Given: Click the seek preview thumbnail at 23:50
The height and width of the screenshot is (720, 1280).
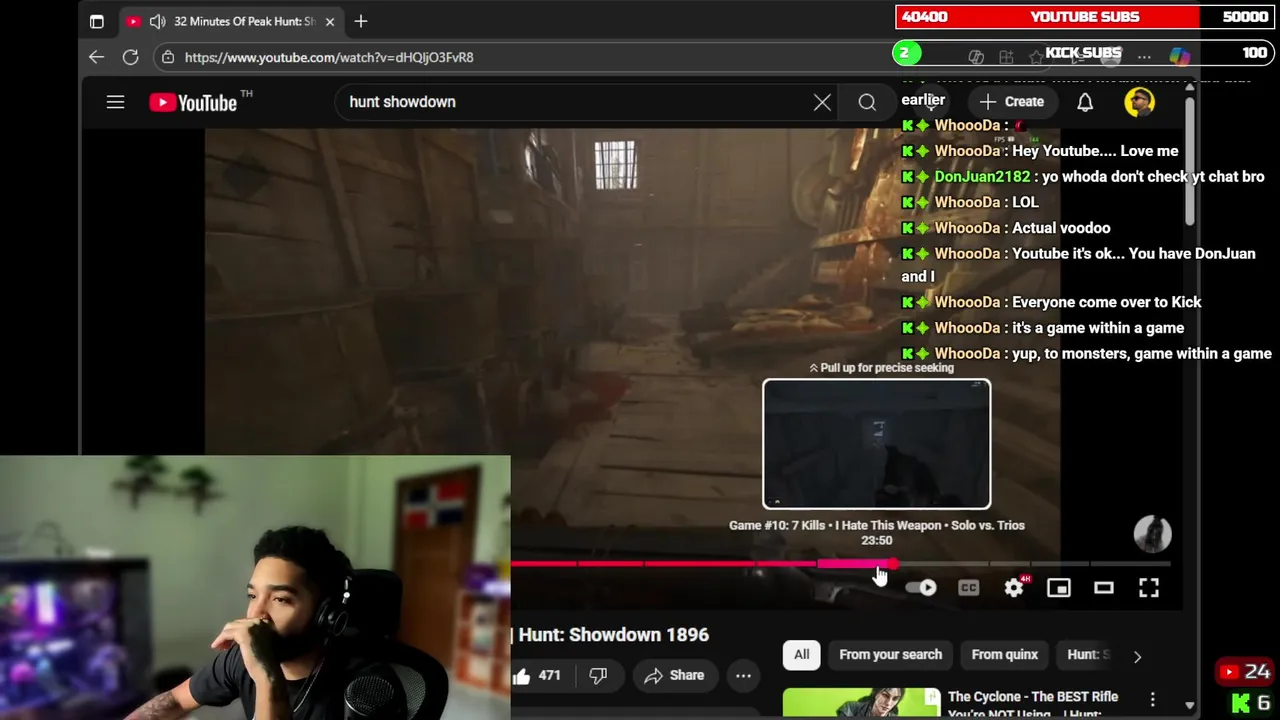Looking at the screenshot, I should [877, 444].
